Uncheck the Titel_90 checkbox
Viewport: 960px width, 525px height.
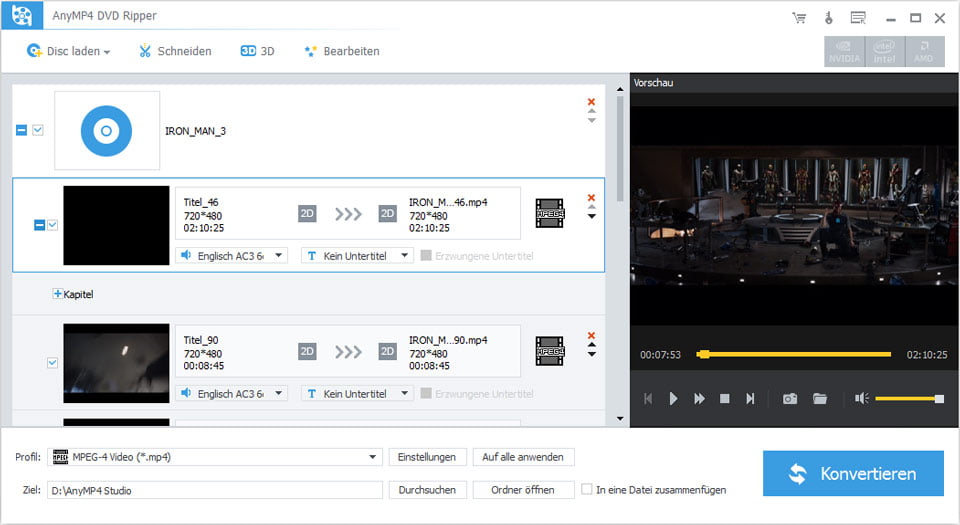(53, 363)
